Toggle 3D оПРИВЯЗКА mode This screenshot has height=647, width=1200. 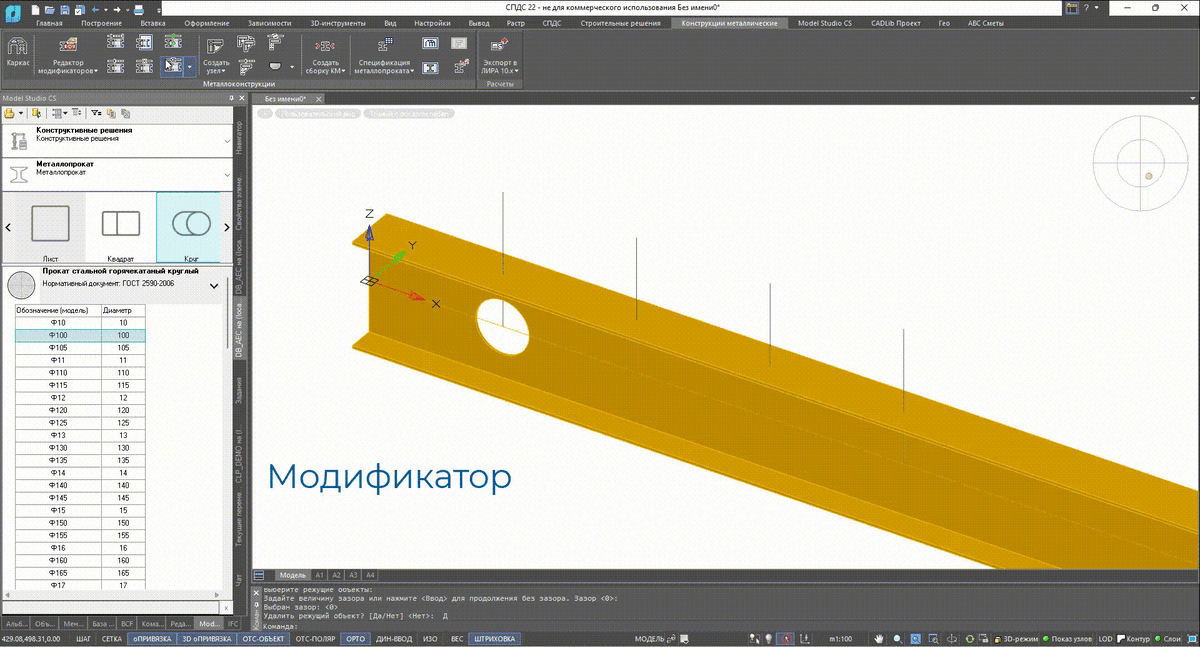click(x=206, y=638)
